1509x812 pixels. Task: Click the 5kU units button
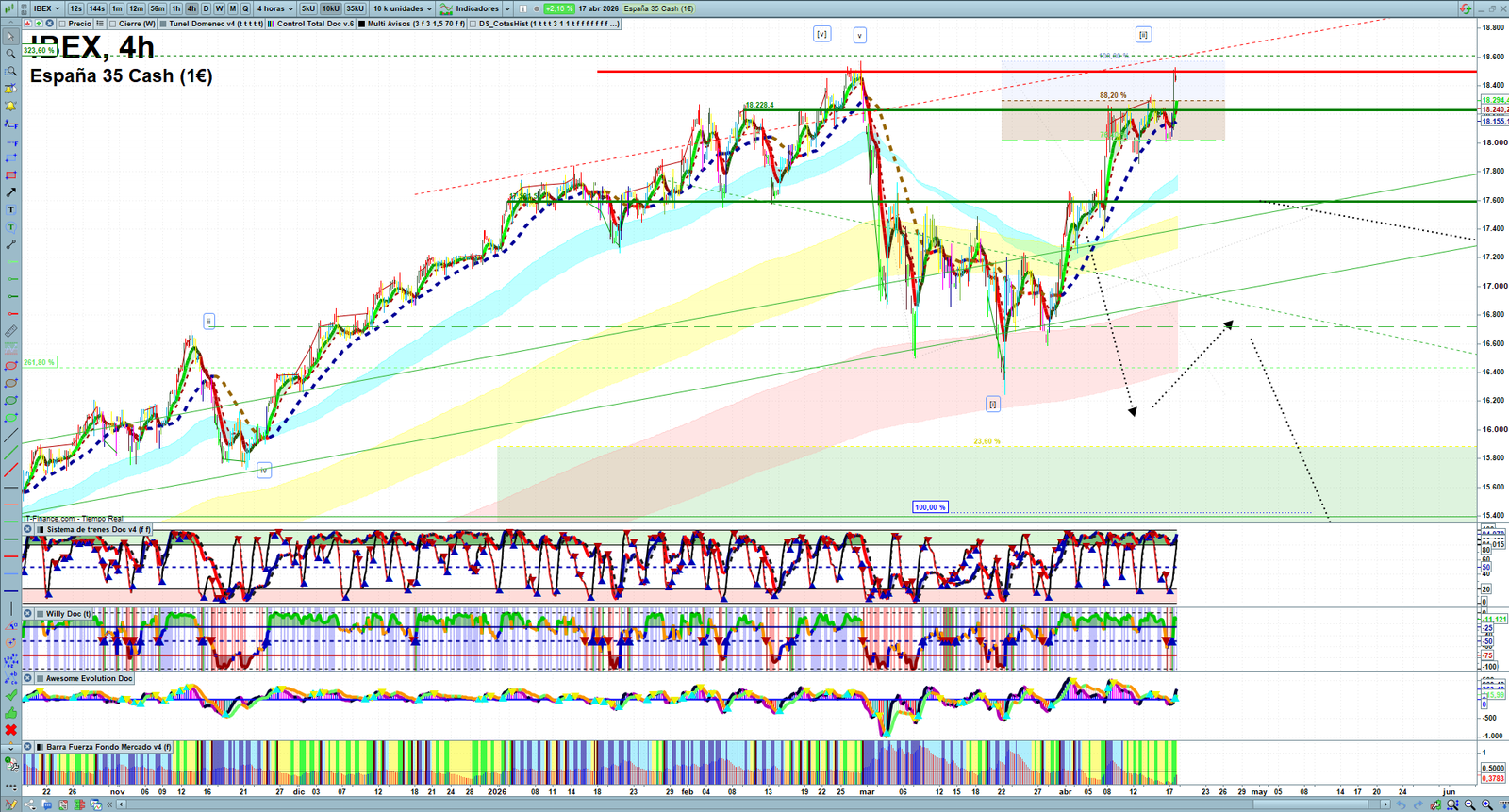click(x=308, y=8)
